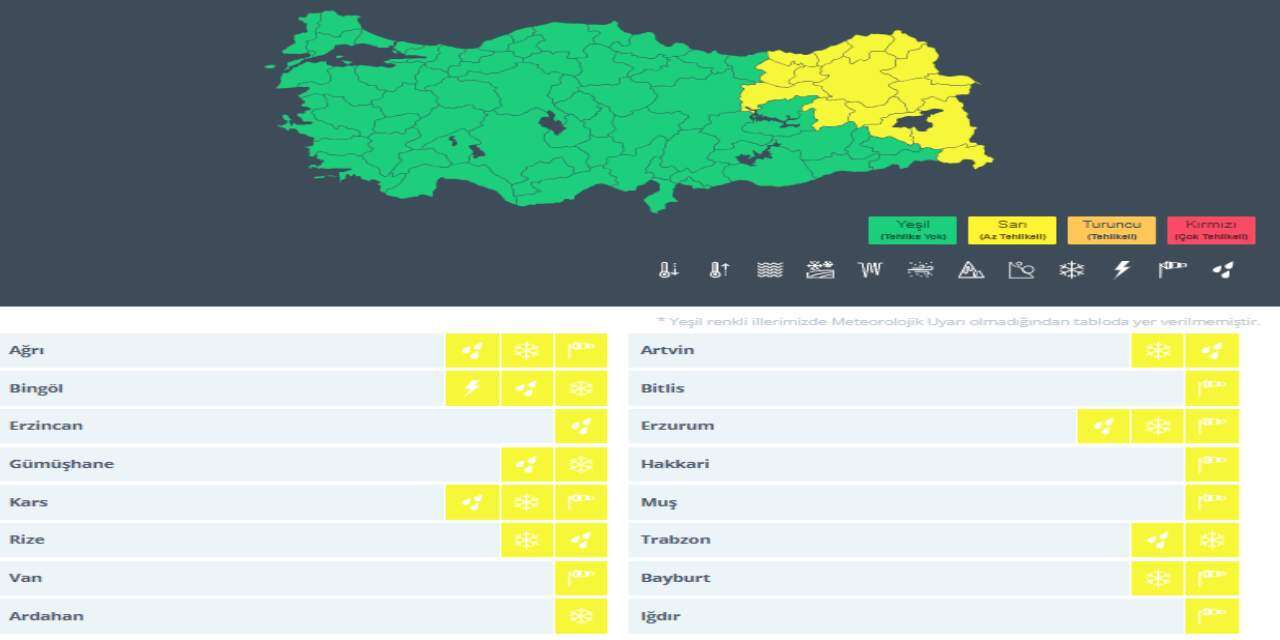Click the Sarı legend label

[x=1010, y=230]
